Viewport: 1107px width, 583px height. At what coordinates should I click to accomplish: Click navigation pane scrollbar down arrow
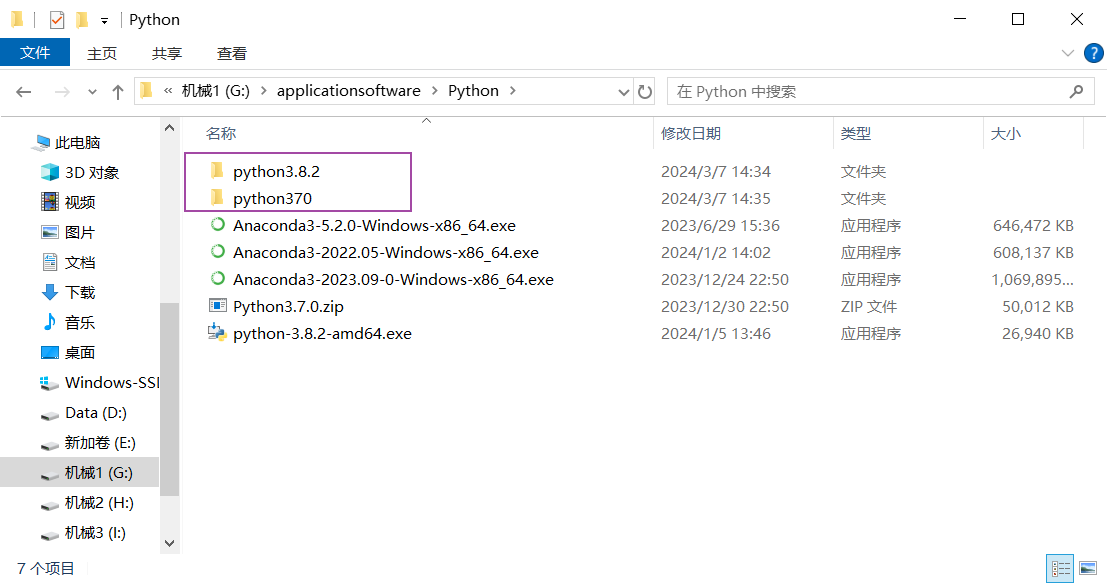point(169,543)
